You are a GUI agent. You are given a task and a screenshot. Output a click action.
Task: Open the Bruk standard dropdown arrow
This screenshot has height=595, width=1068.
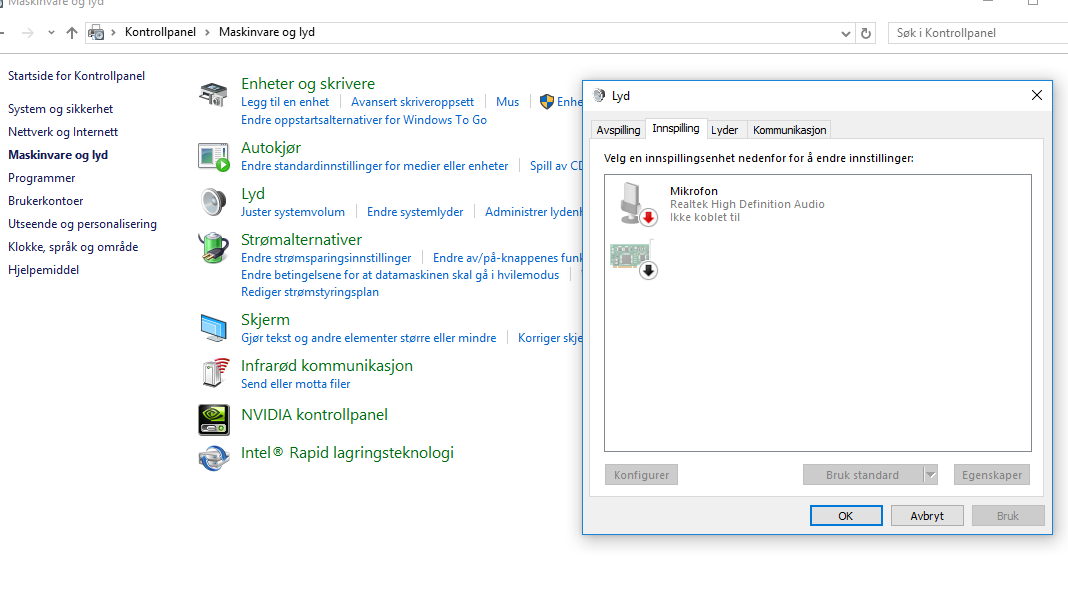(930, 475)
